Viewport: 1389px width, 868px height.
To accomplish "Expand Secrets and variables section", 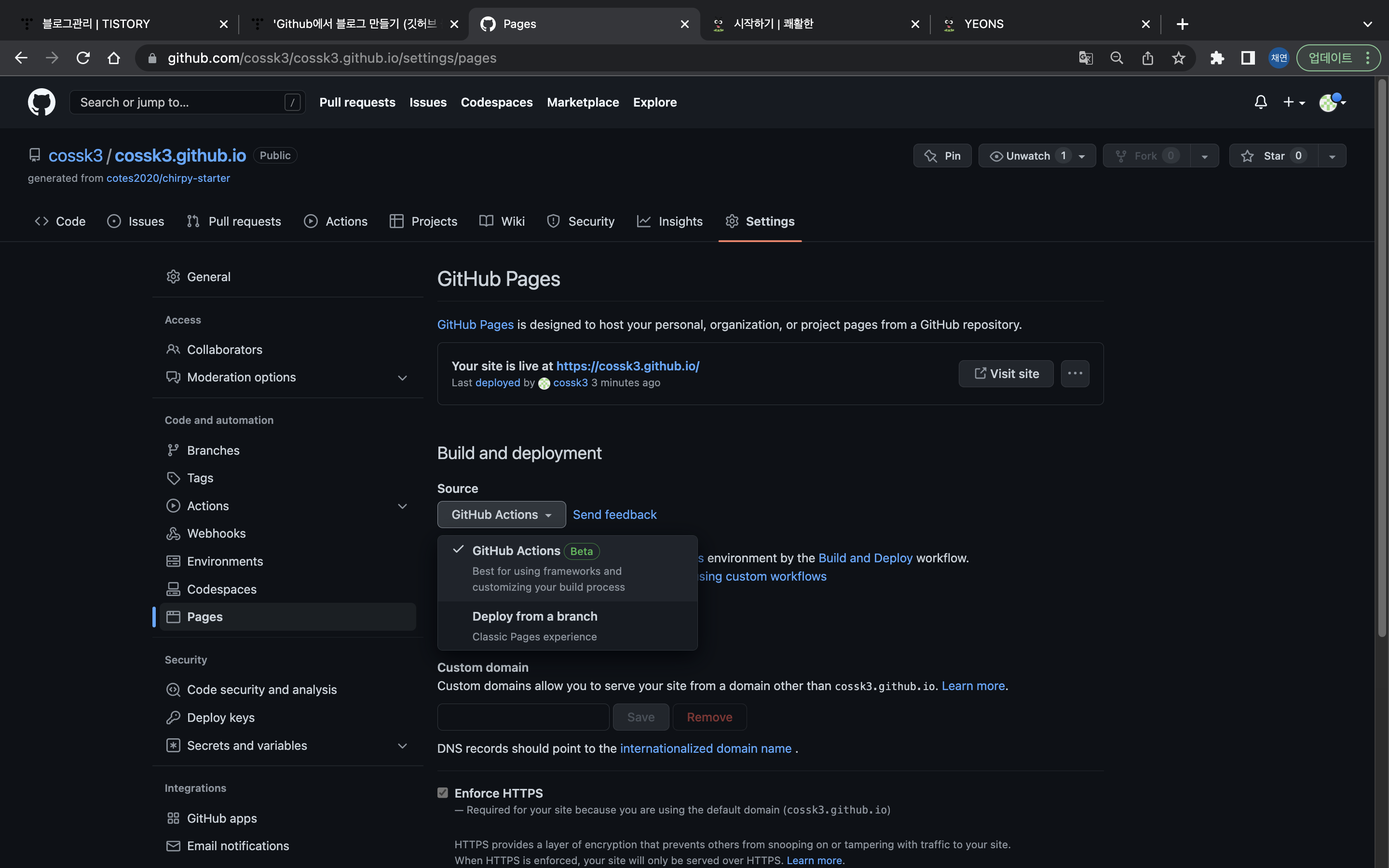I will pyautogui.click(x=402, y=746).
